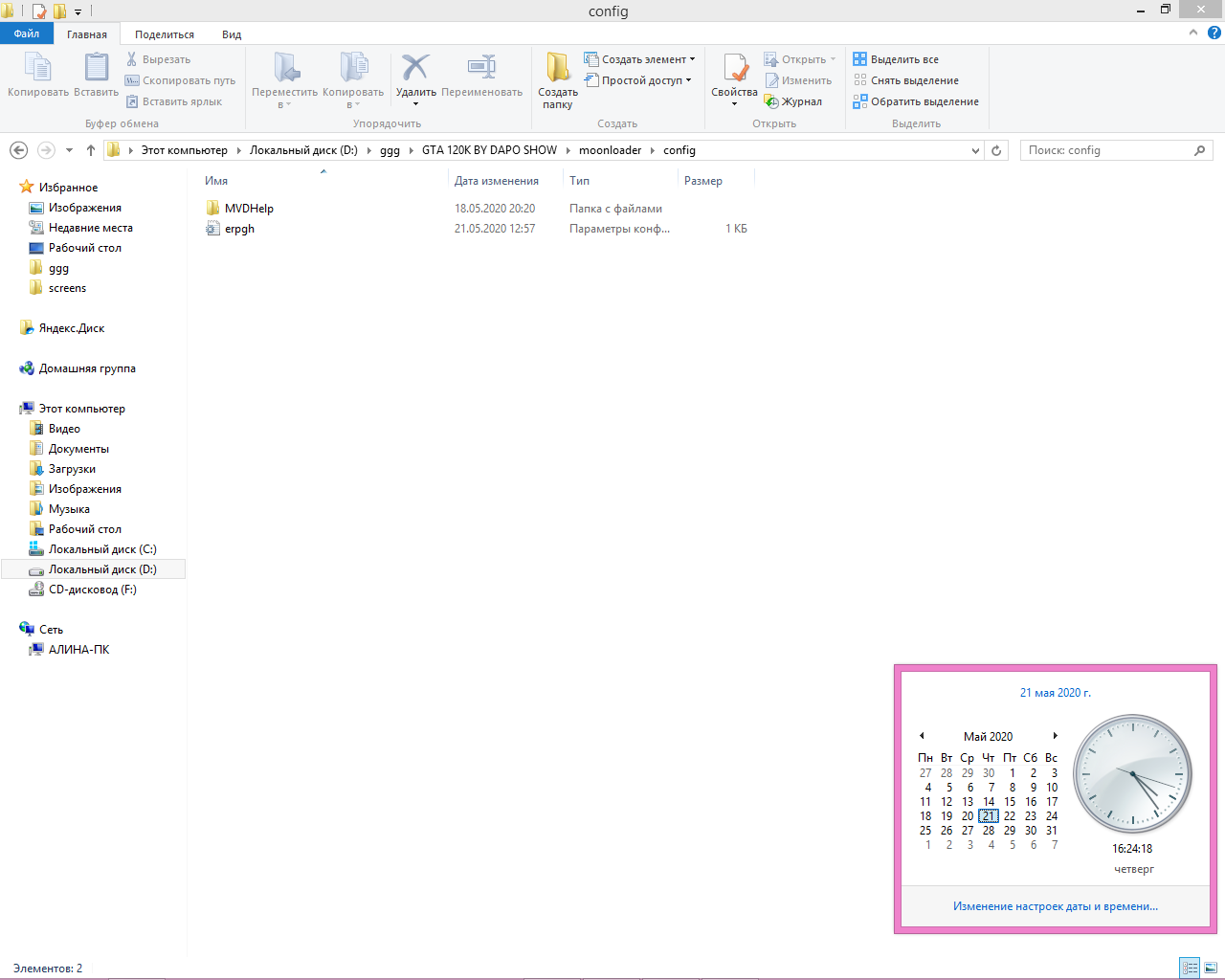Click the Delete (Удалить) ribbon icon
The width and height of the screenshot is (1225, 980).
[x=415, y=70]
